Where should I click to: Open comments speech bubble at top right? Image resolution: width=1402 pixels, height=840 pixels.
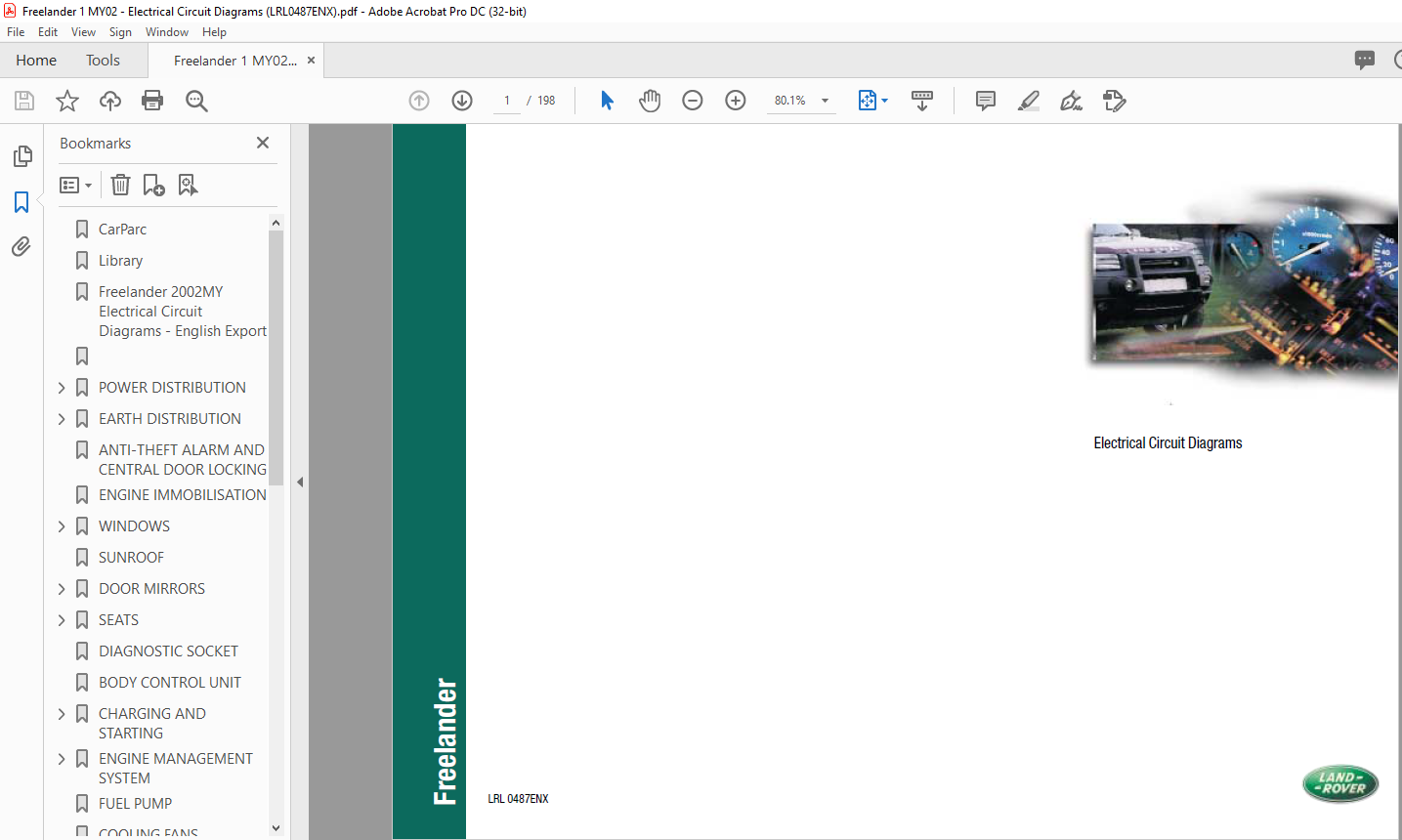1365,60
